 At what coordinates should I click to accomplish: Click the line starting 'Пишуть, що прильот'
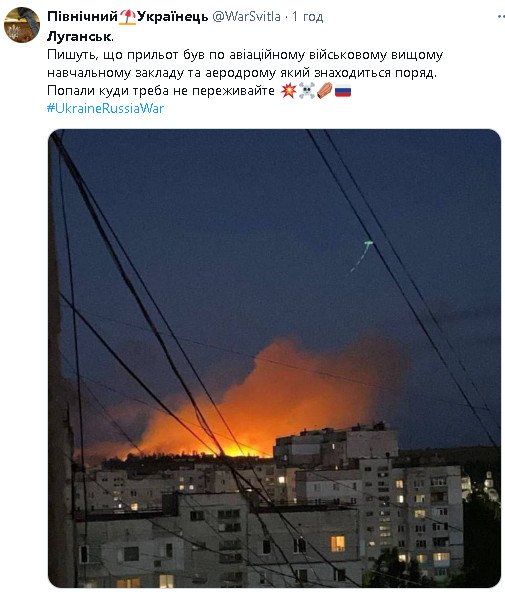click(x=245, y=55)
